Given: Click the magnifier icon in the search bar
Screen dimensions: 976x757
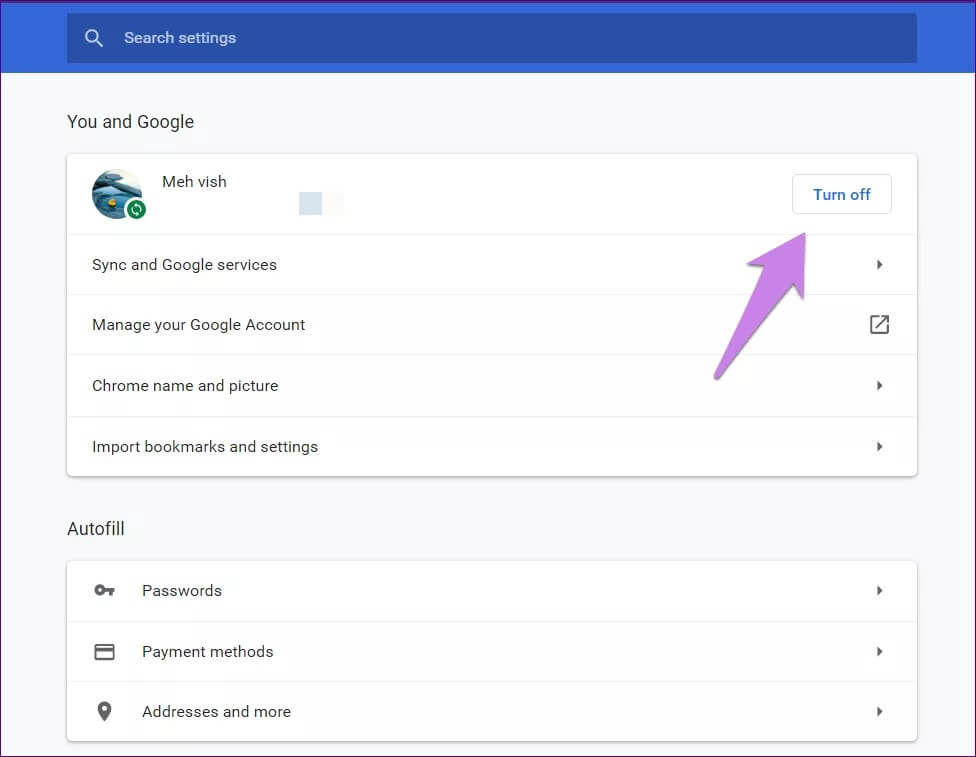Looking at the screenshot, I should (x=94, y=38).
